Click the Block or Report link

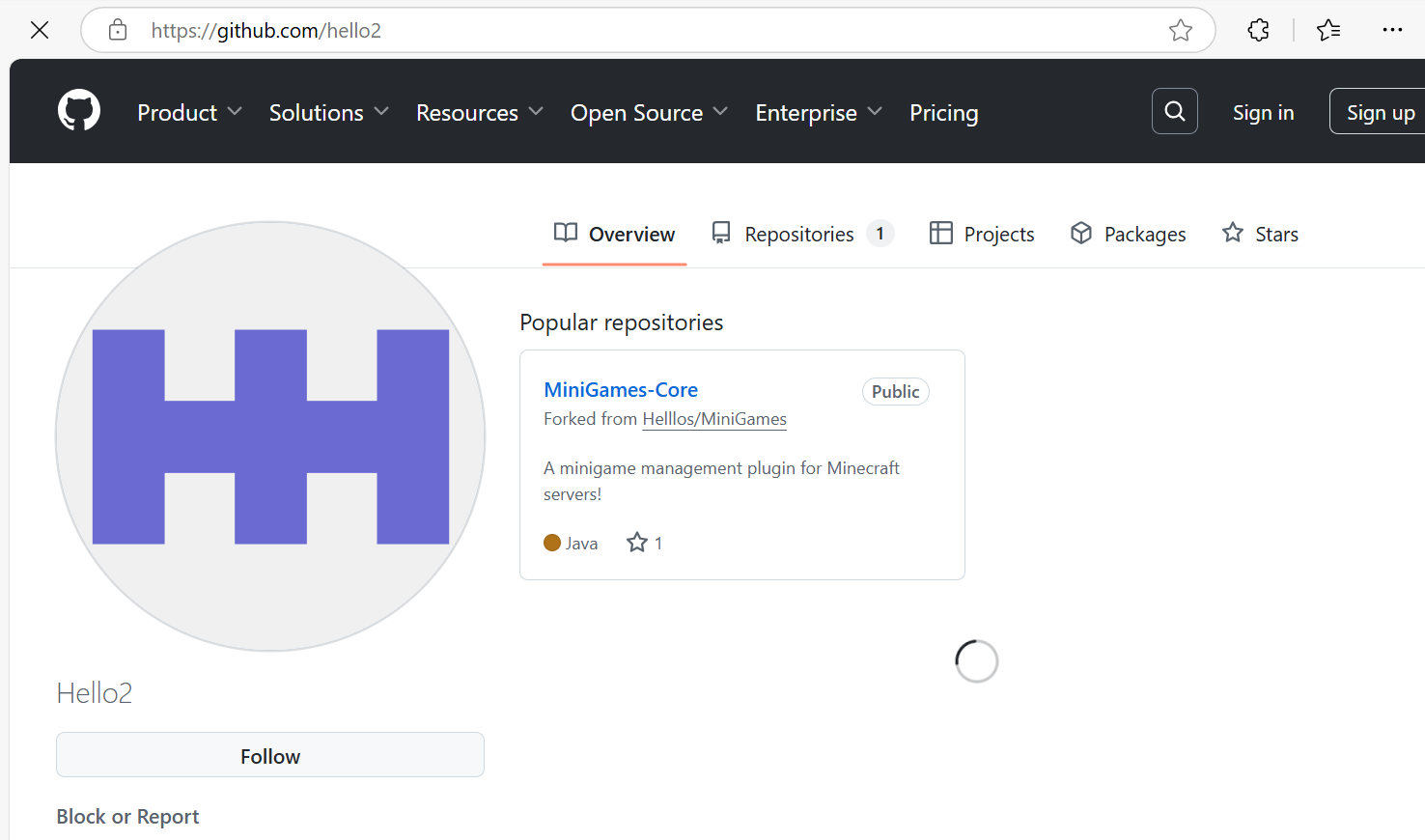(x=127, y=816)
